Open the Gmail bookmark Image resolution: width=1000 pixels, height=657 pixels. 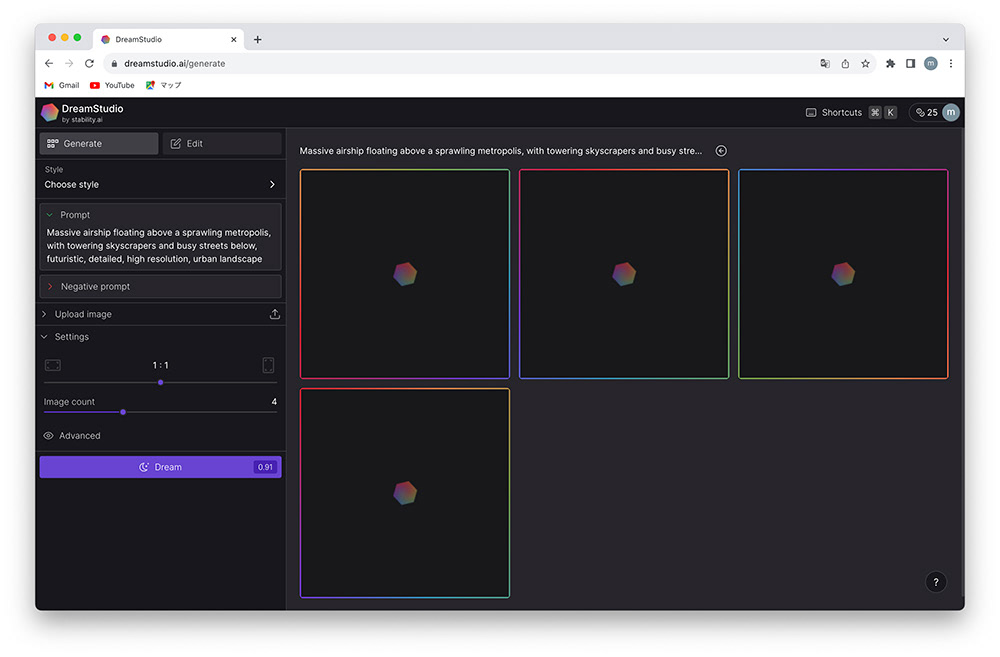coord(62,85)
